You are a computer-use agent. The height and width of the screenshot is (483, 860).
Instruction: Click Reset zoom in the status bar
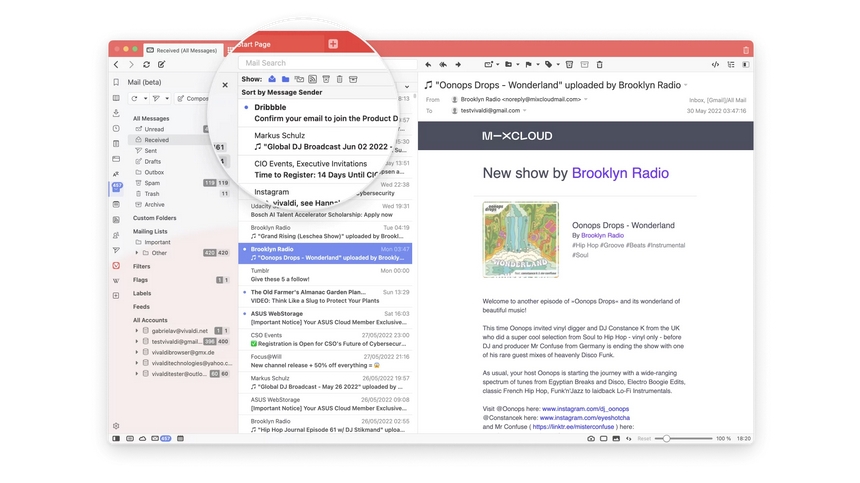[644, 439]
